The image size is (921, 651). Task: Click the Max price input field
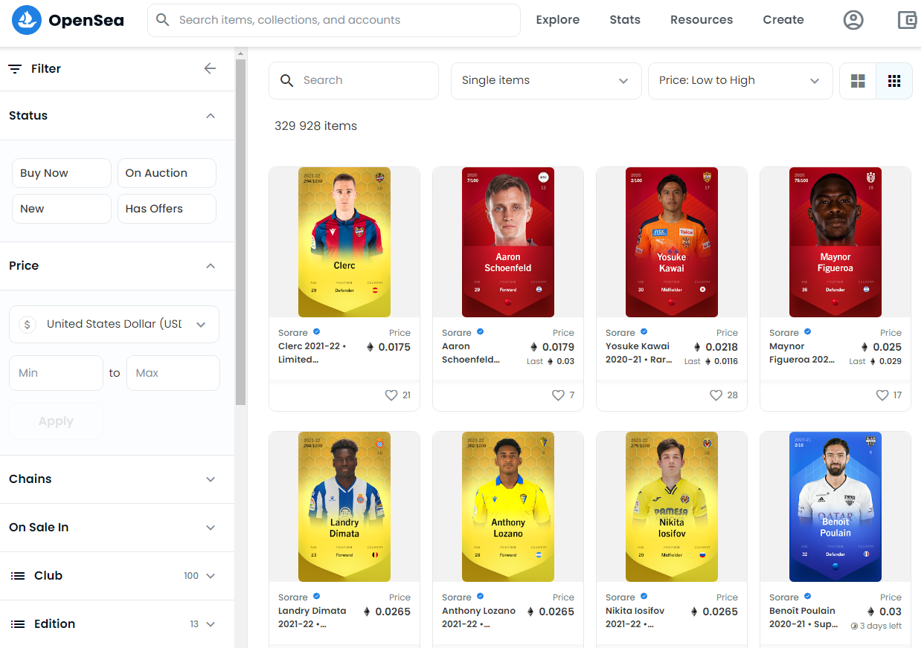[x=173, y=373]
